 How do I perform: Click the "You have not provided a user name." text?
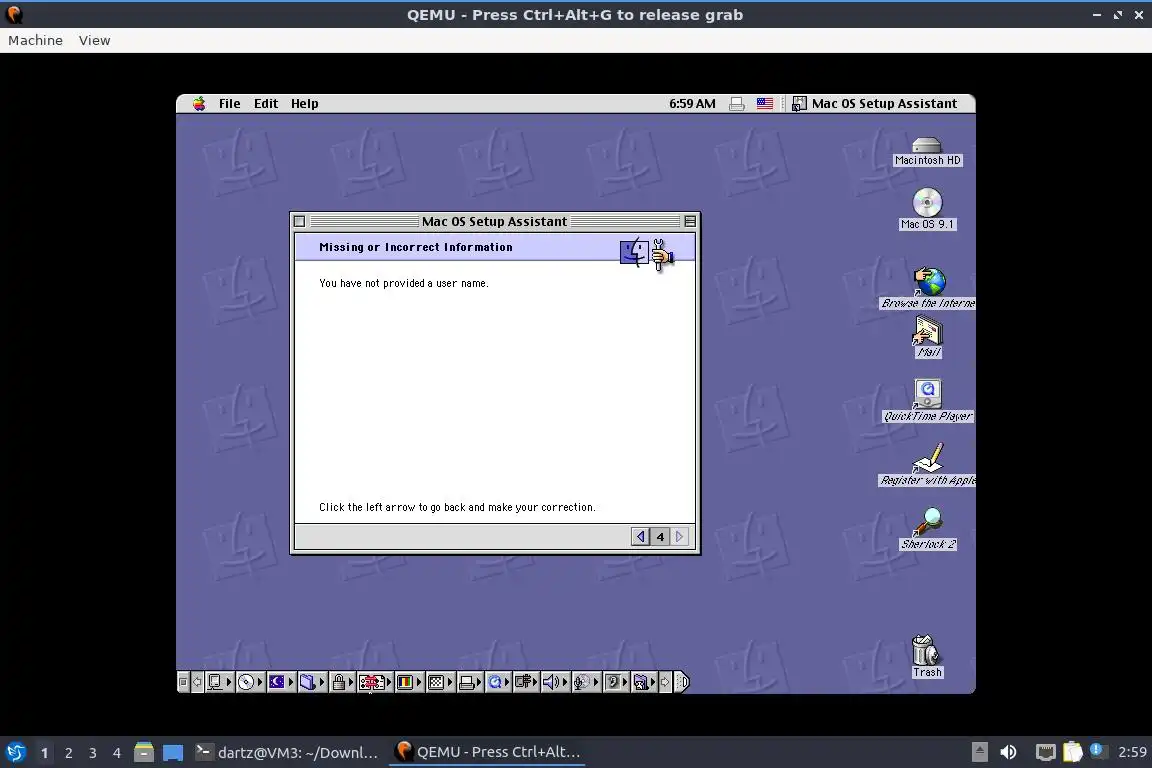coord(403,283)
